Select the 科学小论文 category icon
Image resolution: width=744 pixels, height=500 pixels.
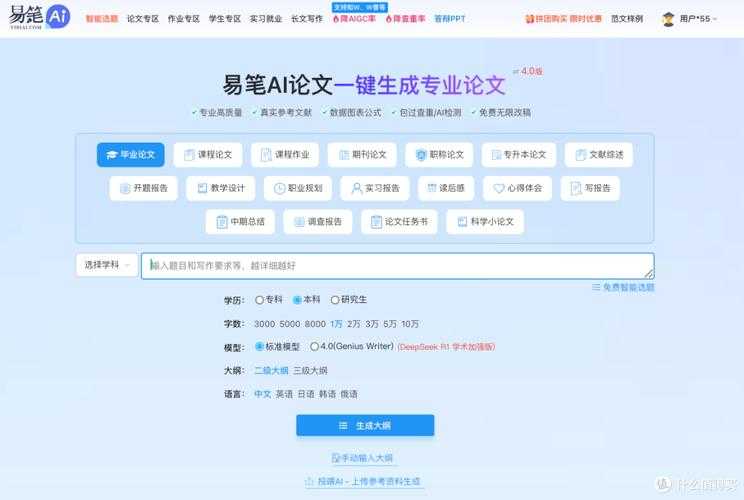click(x=462, y=222)
